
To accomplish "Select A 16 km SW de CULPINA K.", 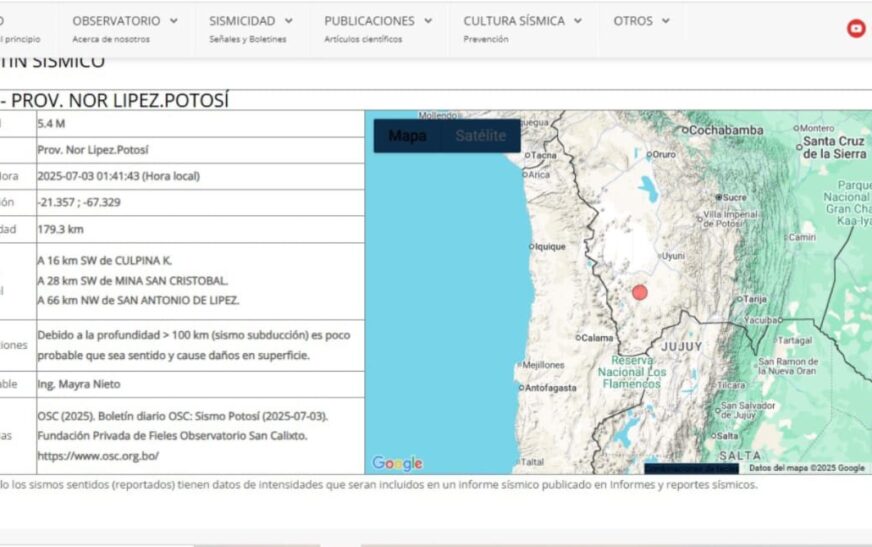I will pos(105,260).
